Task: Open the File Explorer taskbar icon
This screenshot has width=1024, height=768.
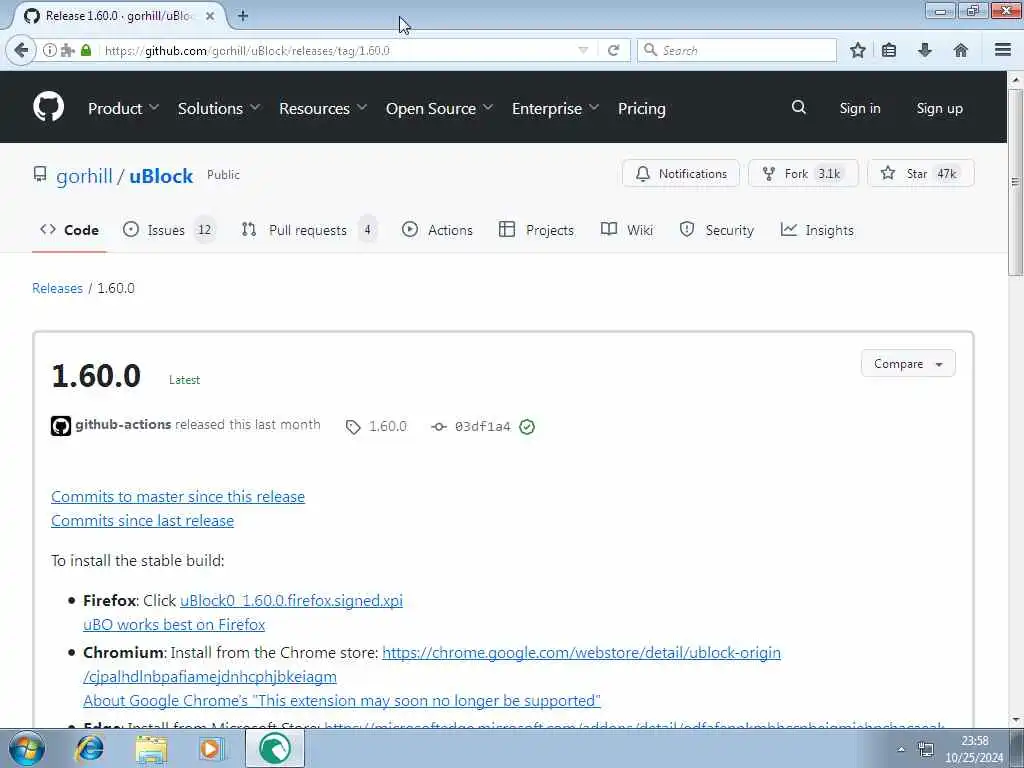Action: [x=152, y=748]
